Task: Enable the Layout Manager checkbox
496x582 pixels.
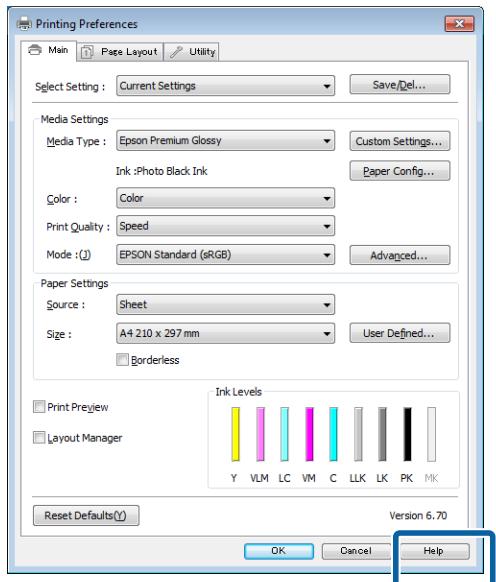Action: [39, 438]
